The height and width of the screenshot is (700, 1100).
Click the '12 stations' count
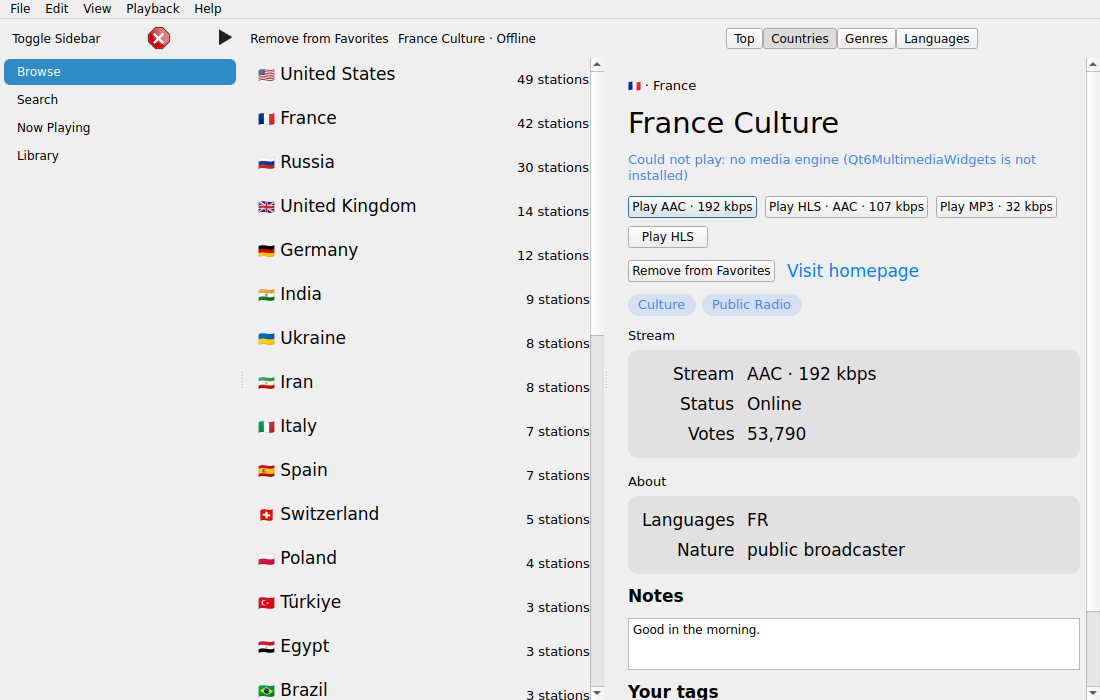[553, 255]
